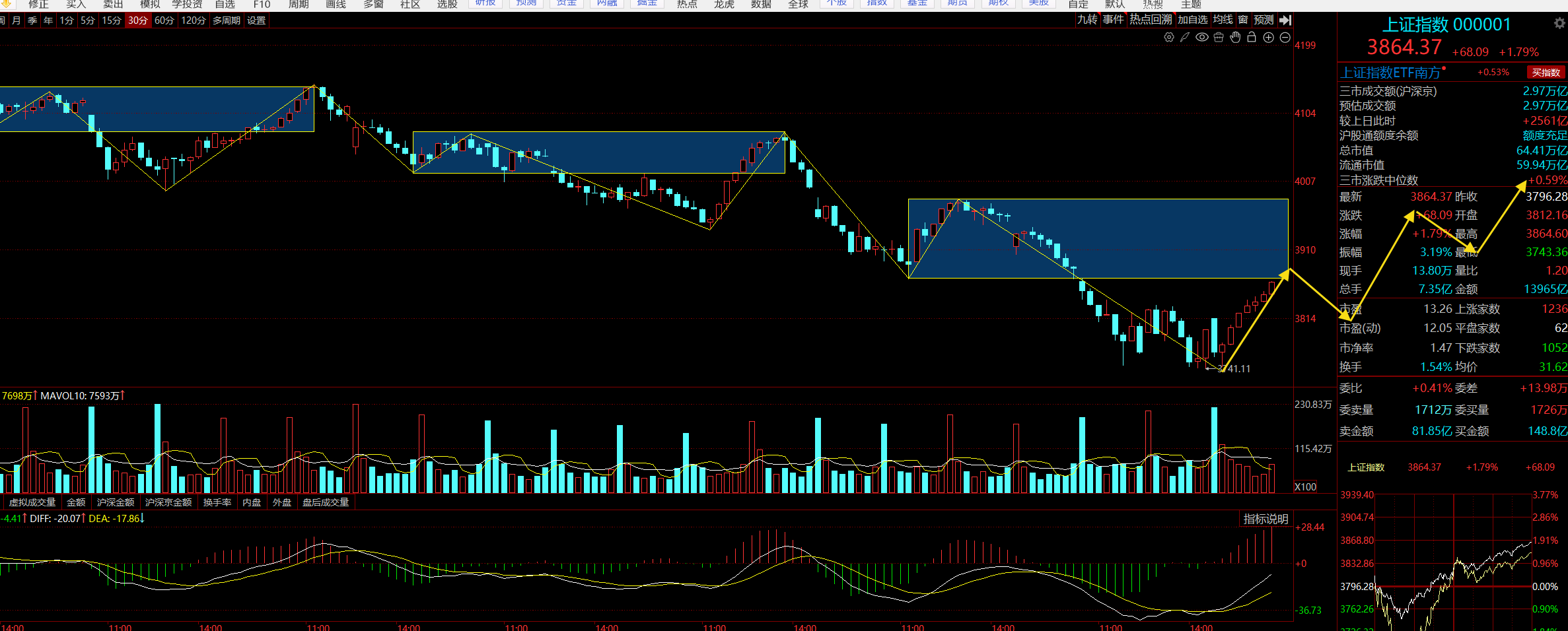Select the 30分 timeframe tab

138,20
